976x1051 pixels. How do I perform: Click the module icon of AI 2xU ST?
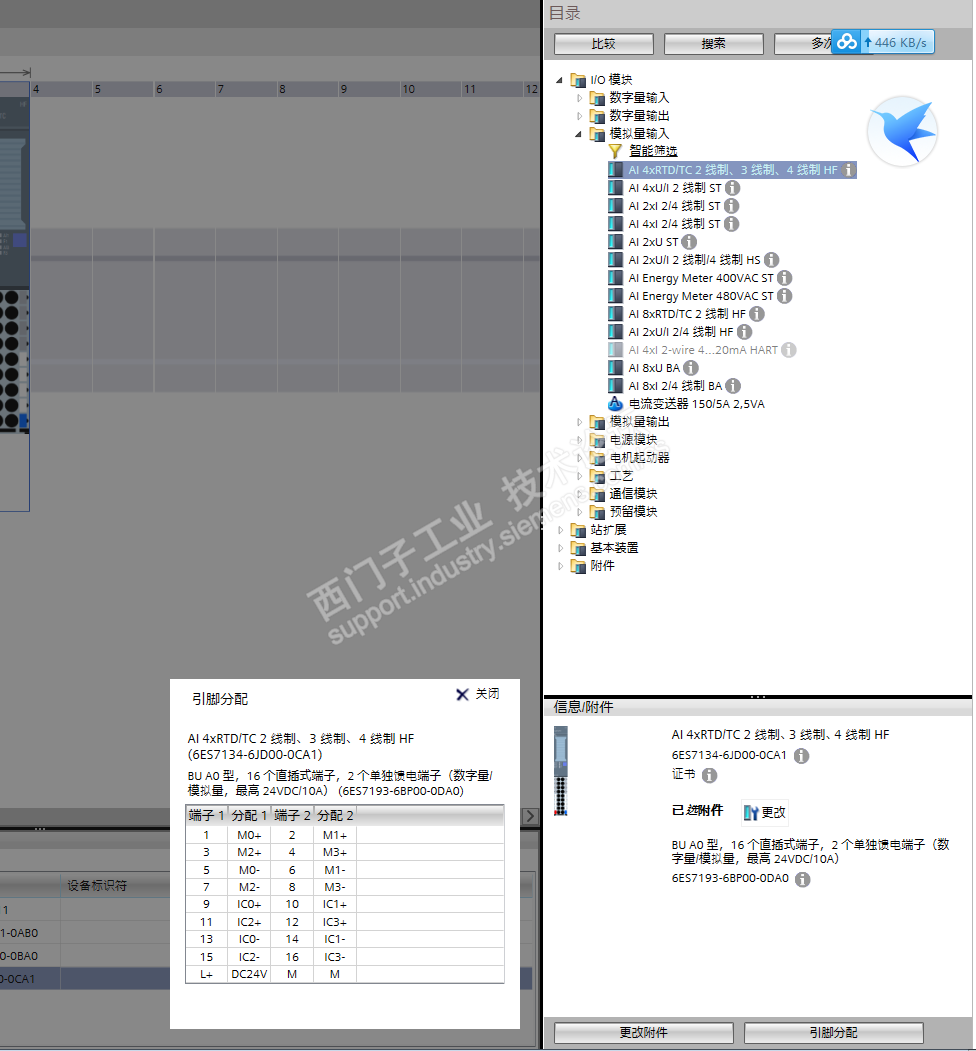[x=615, y=242]
